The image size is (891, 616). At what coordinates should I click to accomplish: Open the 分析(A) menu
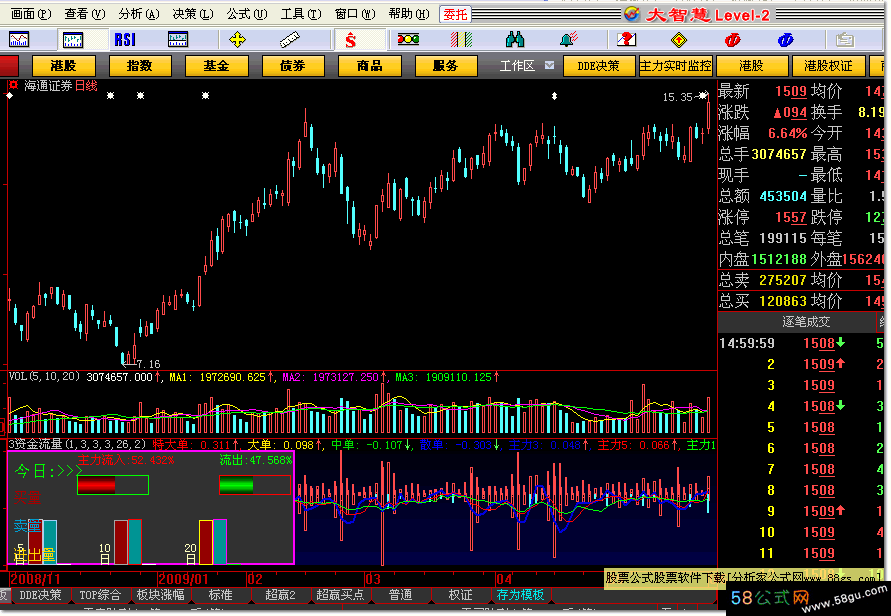(139, 14)
